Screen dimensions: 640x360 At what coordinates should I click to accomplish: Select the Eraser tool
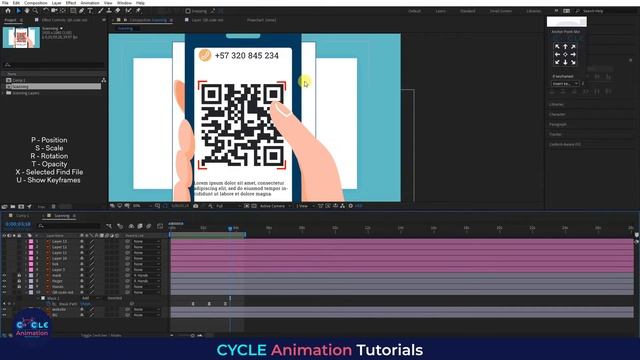(x=118, y=11)
